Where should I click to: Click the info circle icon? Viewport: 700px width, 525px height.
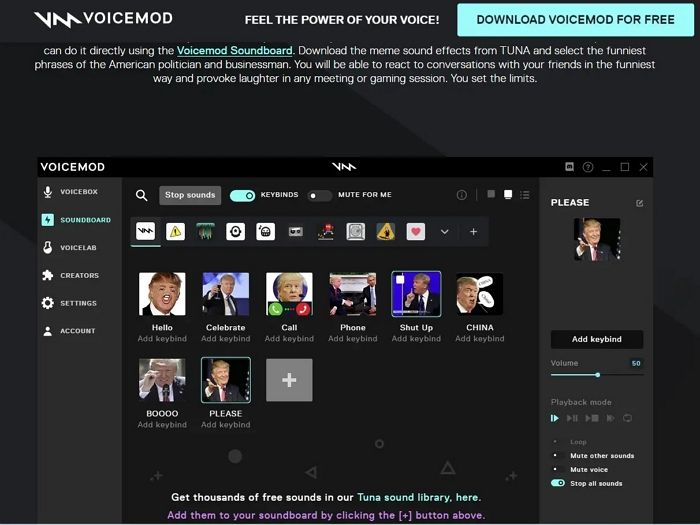[461, 195]
